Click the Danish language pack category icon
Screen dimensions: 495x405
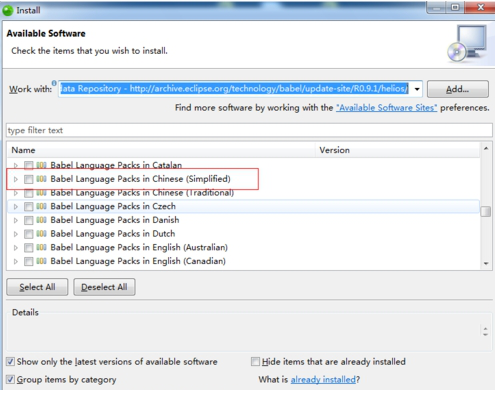point(41,220)
